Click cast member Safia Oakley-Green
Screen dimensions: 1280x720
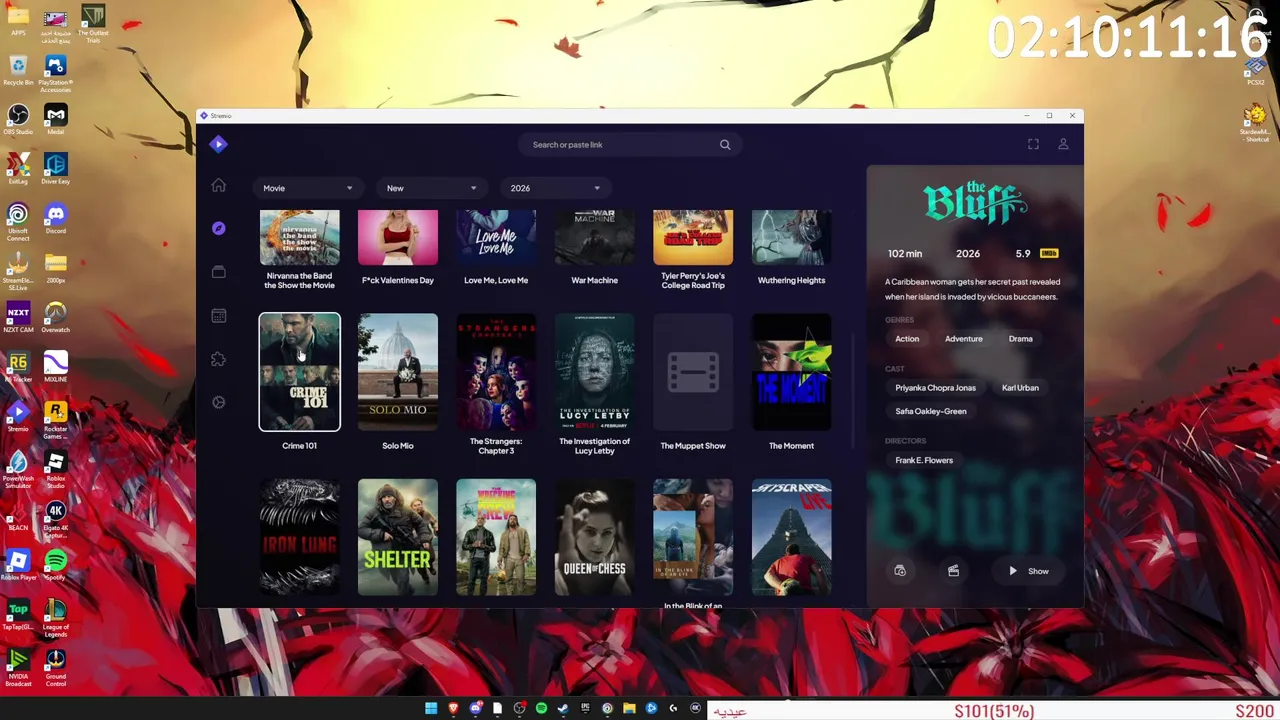931,411
